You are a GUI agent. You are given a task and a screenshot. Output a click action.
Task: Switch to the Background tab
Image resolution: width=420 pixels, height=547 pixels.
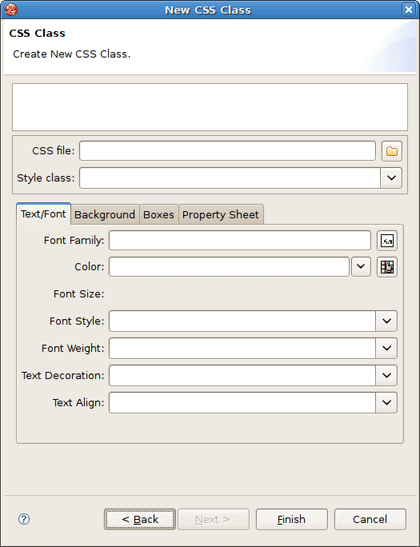tap(105, 215)
